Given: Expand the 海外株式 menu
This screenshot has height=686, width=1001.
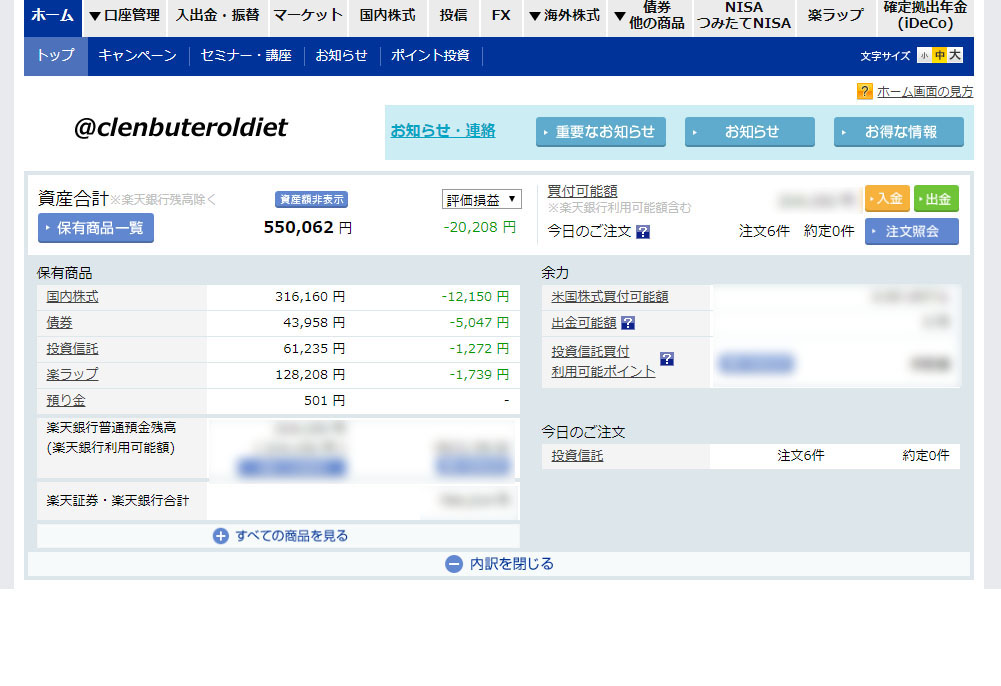Looking at the screenshot, I should 564,16.
